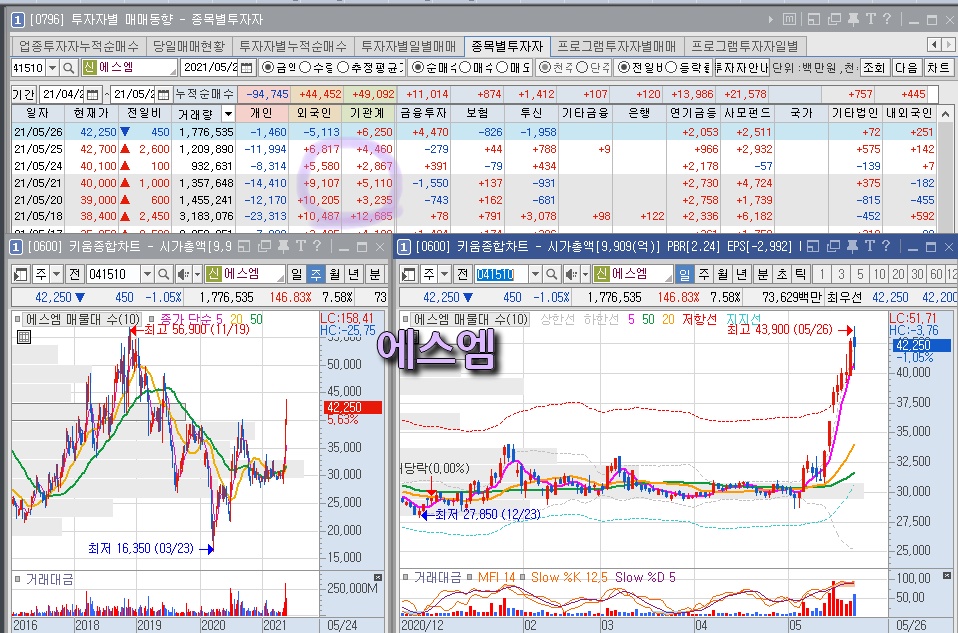
Task: Click font T icon in right chart title bar
Action: coord(870,246)
